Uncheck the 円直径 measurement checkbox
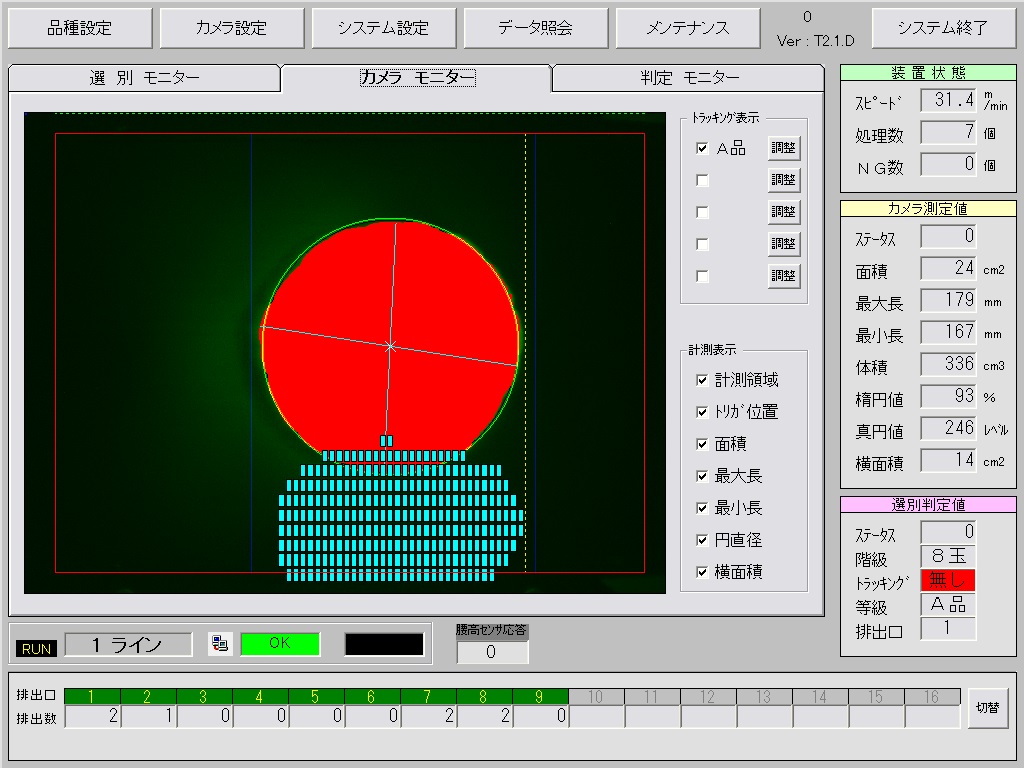 tap(703, 540)
